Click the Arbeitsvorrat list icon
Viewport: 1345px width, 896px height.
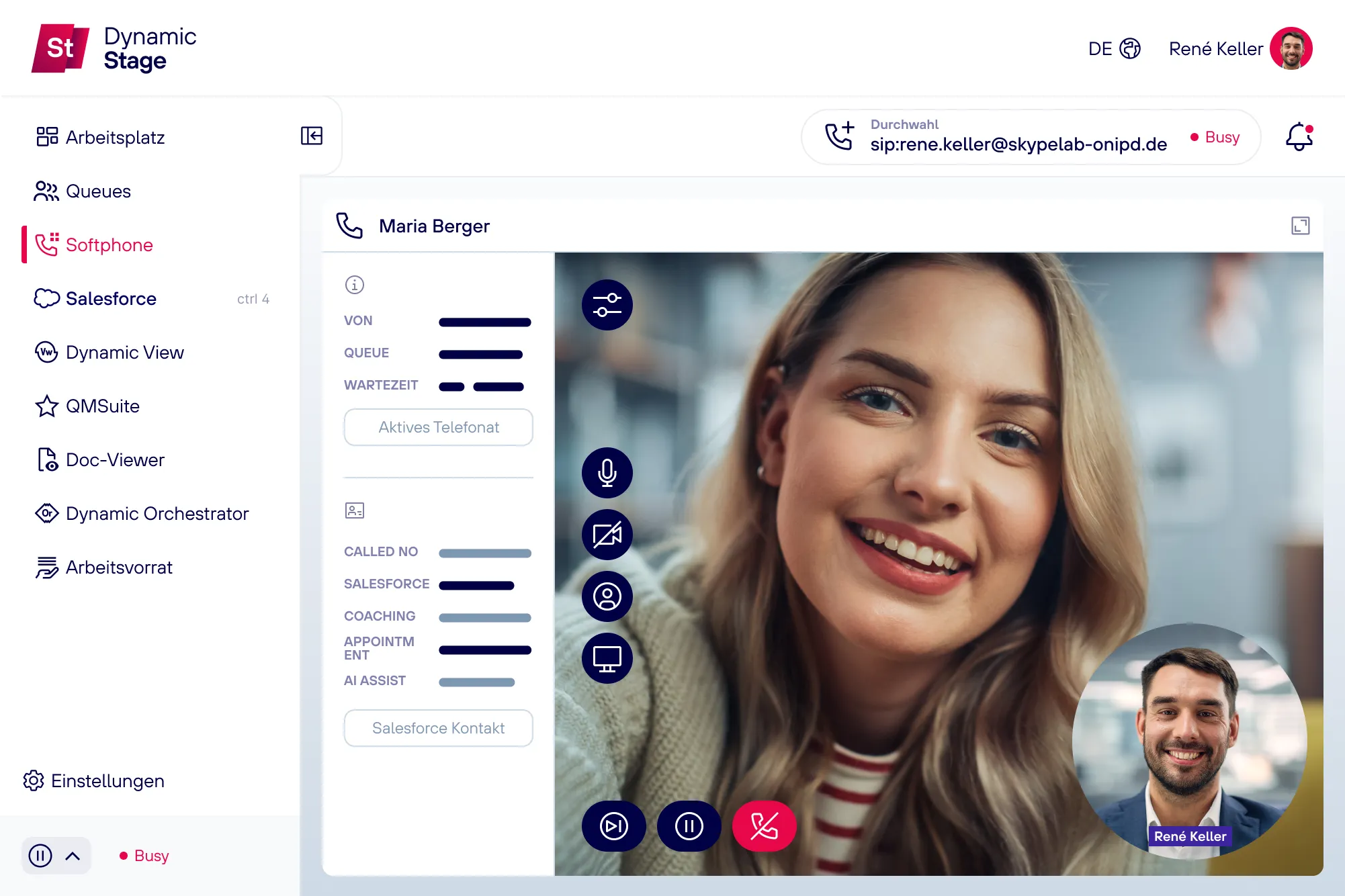coord(46,567)
